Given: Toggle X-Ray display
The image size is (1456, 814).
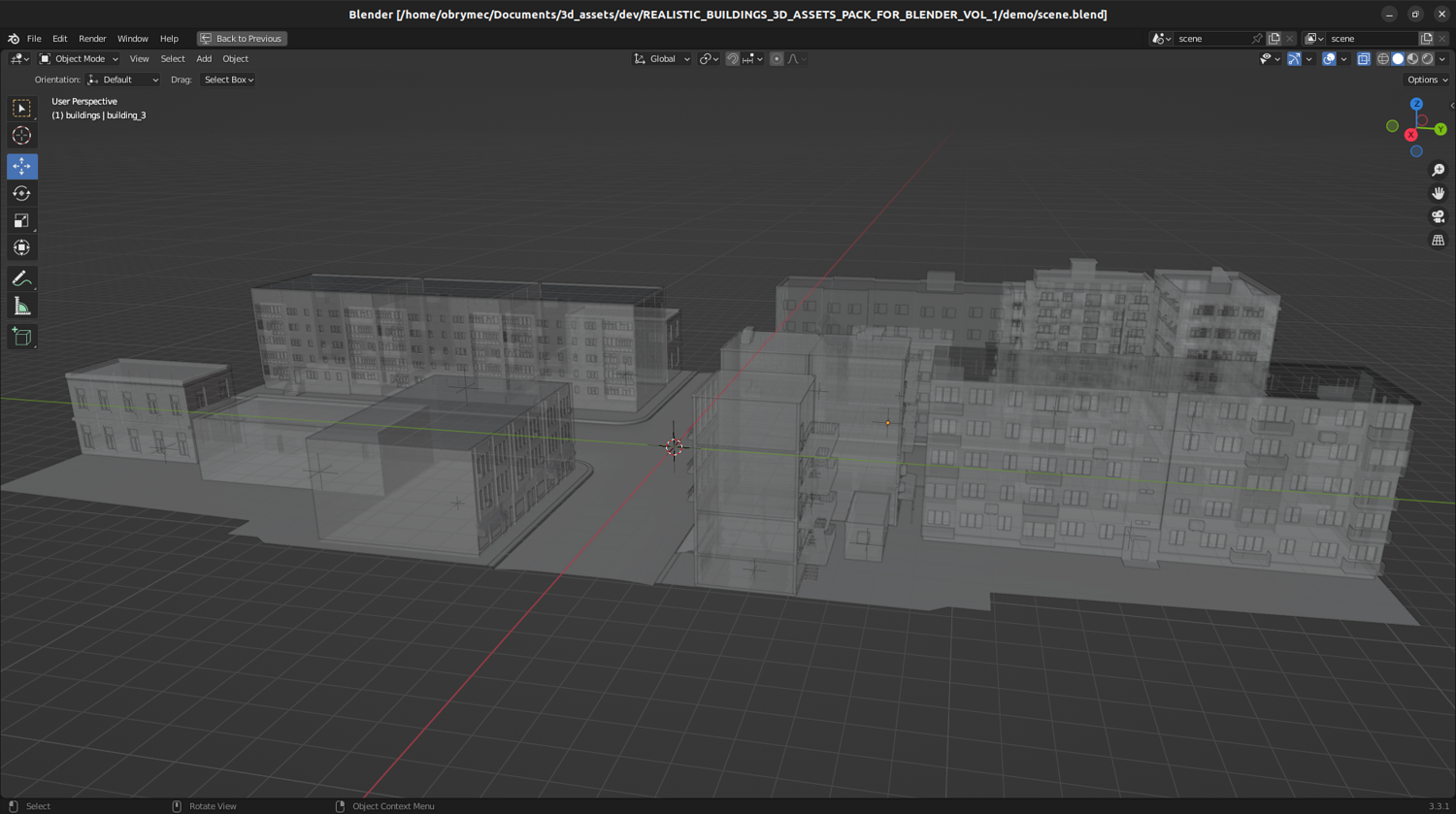Looking at the screenshot, I should (x=1364, y=59).
